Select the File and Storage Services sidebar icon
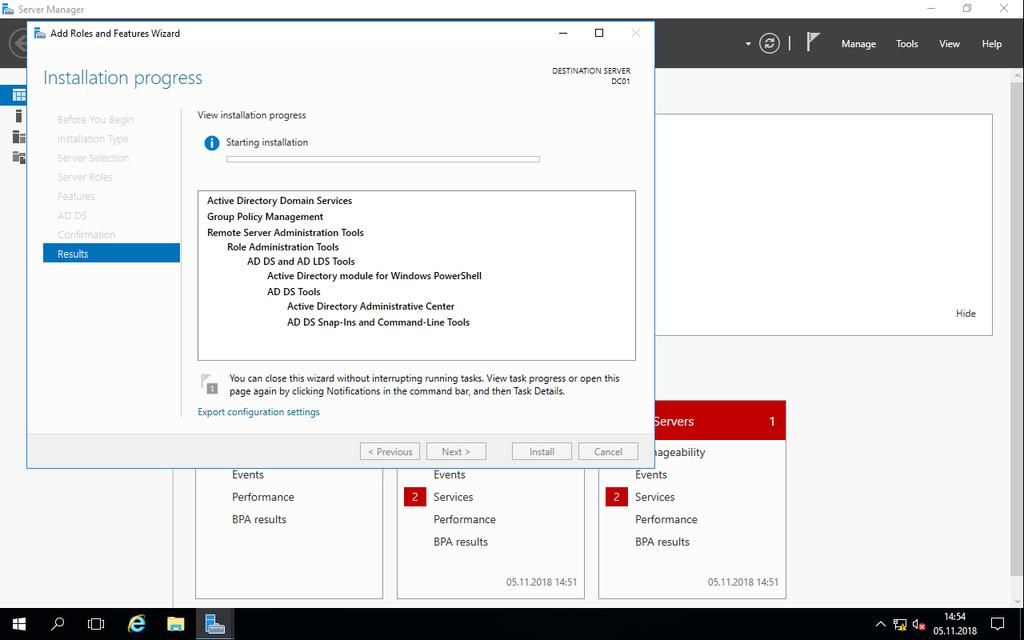Viewport: 1024px width, 640px height. 19,157
